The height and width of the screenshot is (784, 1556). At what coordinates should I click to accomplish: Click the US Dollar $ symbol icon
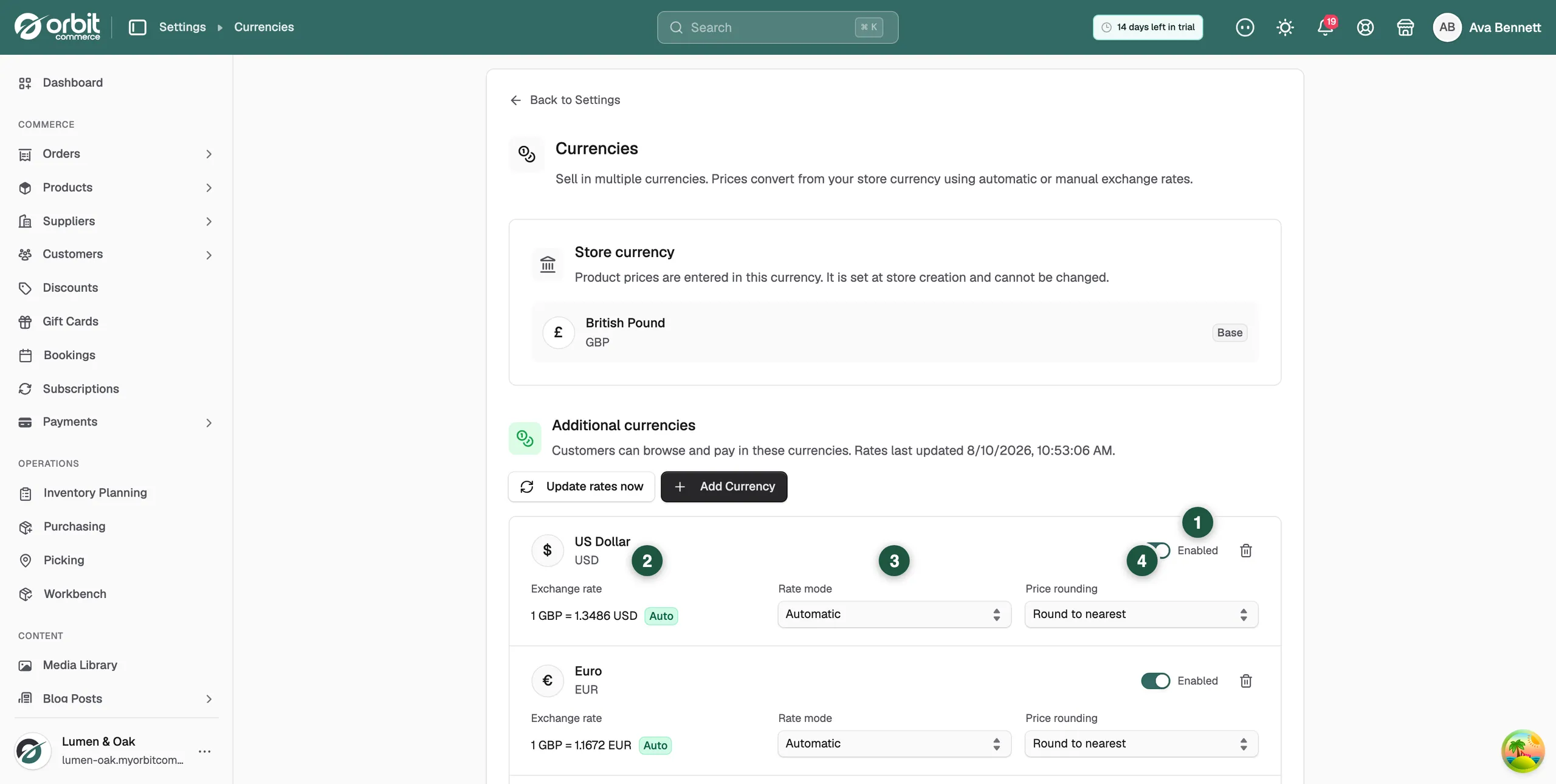547,551
